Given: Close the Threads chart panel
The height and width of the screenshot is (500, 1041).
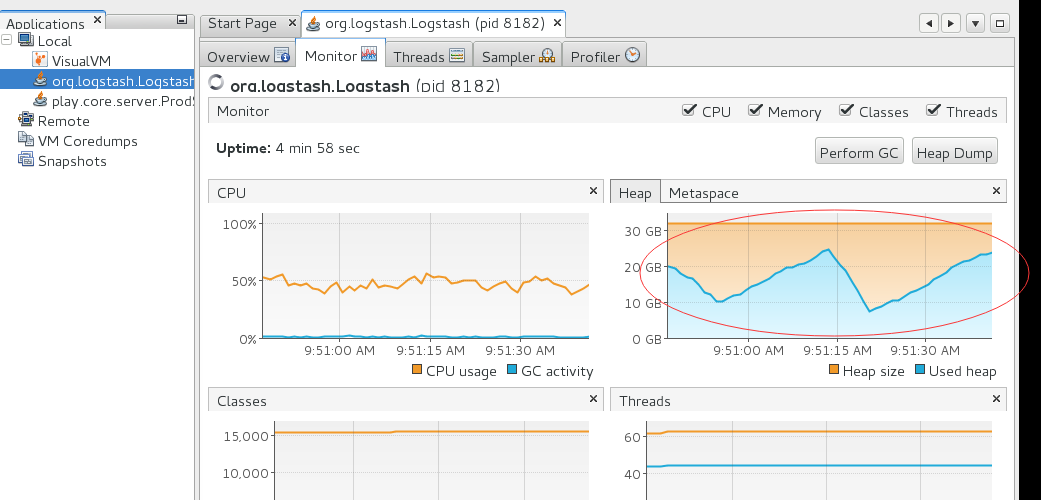Looking at the screenshot, I should click(996, 398).
